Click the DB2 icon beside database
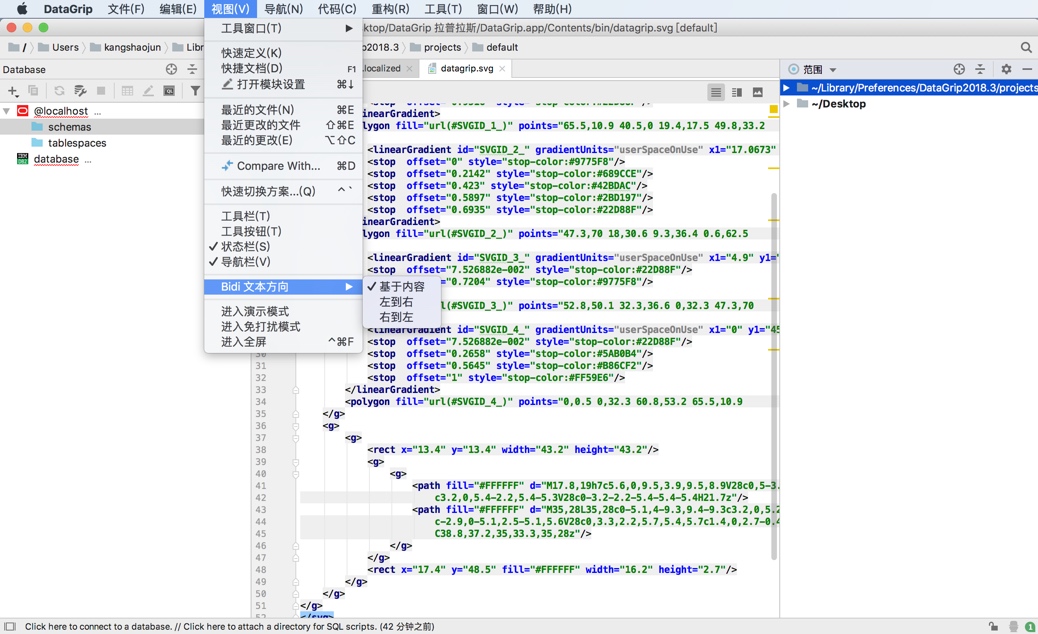 coord(23,159)
